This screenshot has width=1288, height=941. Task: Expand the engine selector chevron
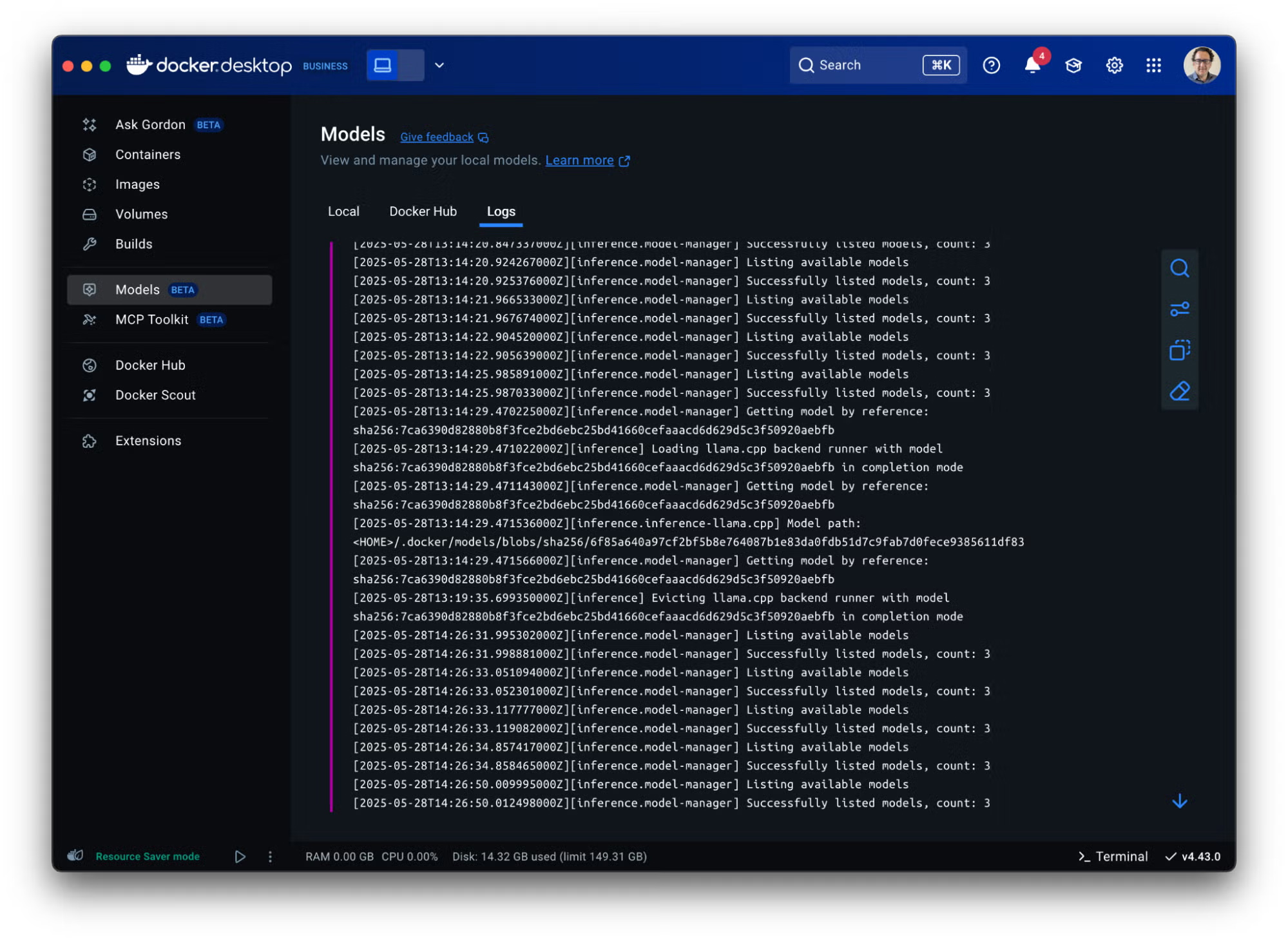pyautogui.click(x=439, y=65)
